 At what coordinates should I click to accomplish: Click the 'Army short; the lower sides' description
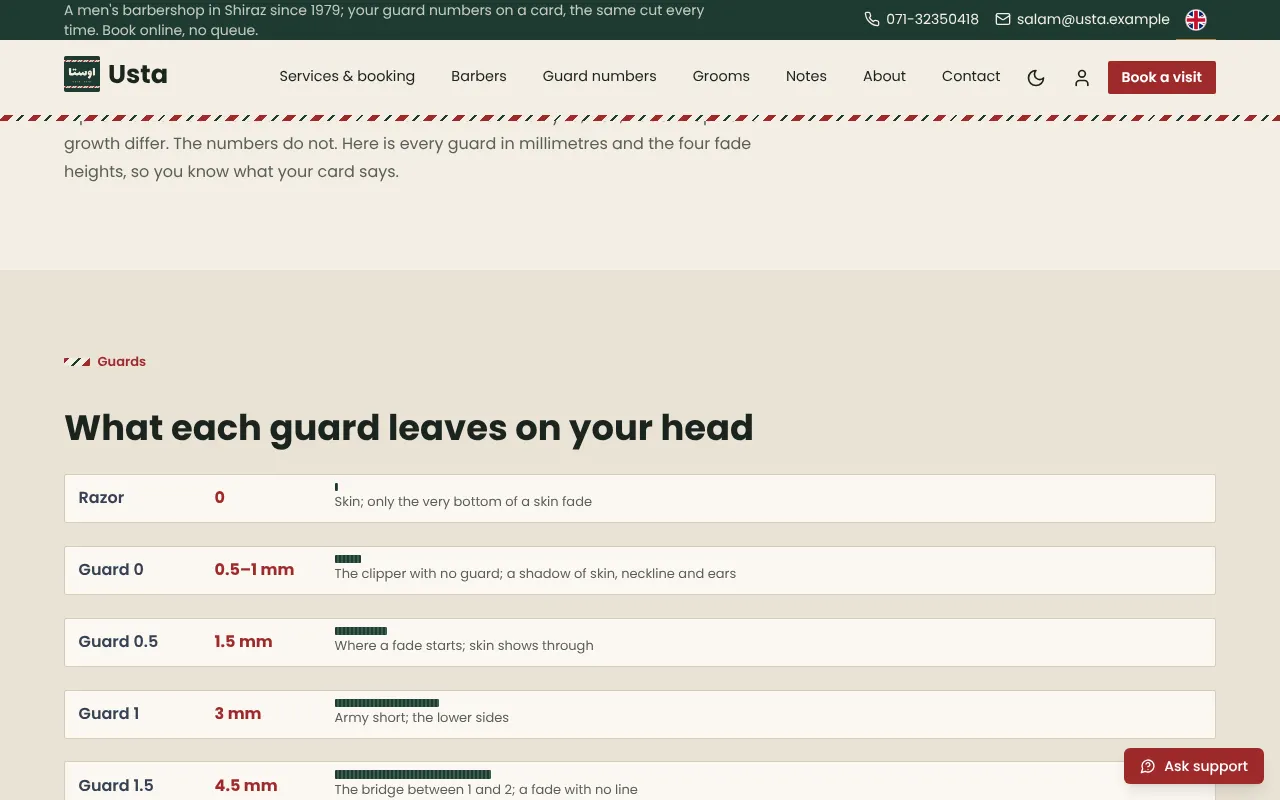[421, 718]
